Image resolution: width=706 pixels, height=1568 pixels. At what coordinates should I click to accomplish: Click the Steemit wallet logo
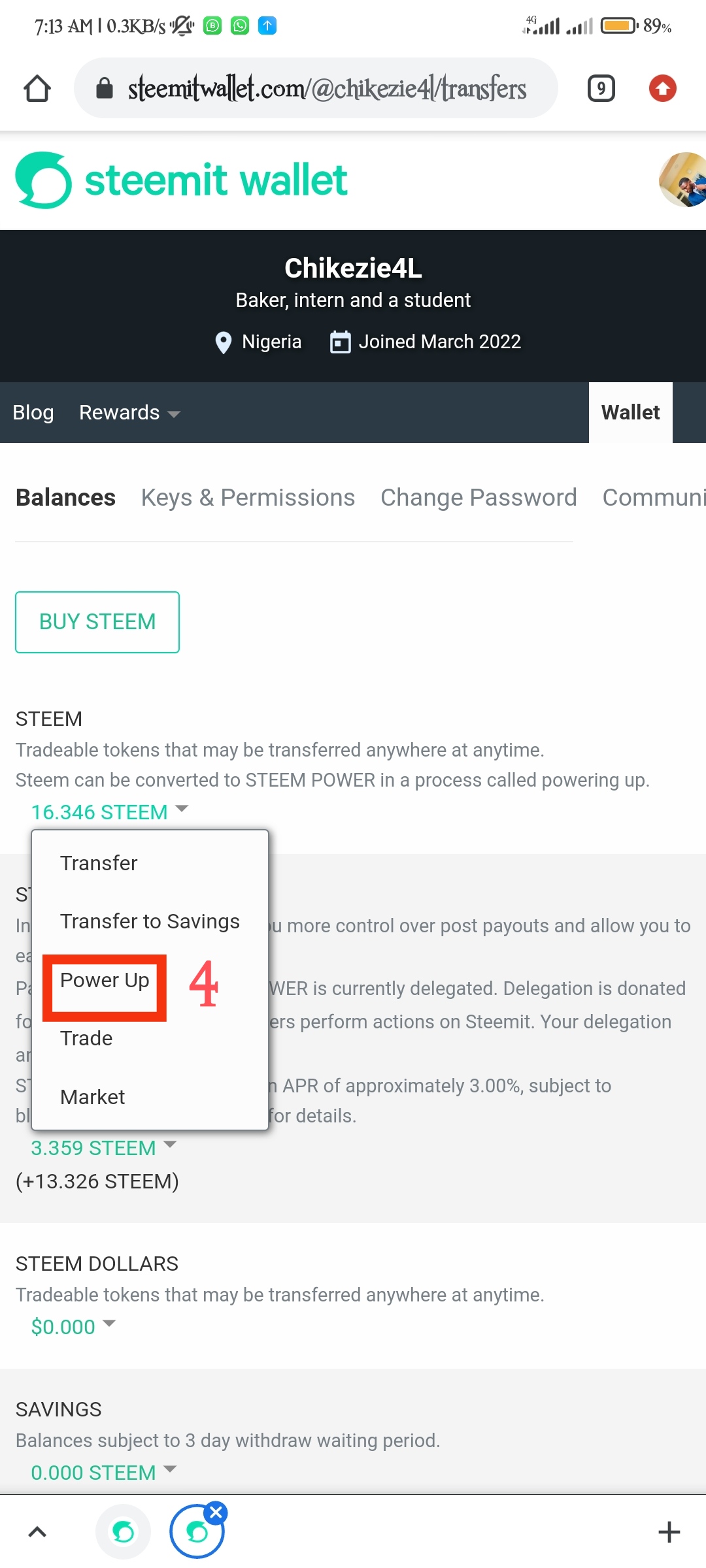181,180
